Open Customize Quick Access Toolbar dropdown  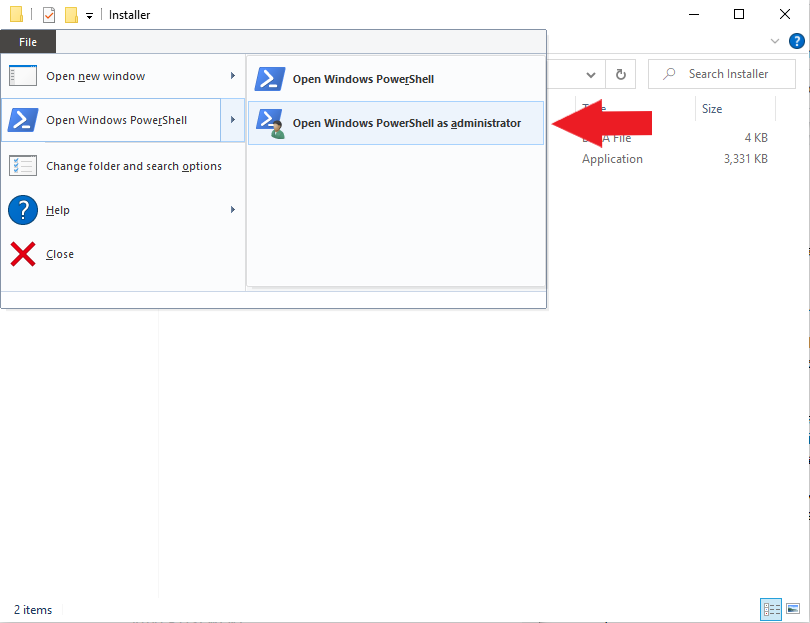89,15
